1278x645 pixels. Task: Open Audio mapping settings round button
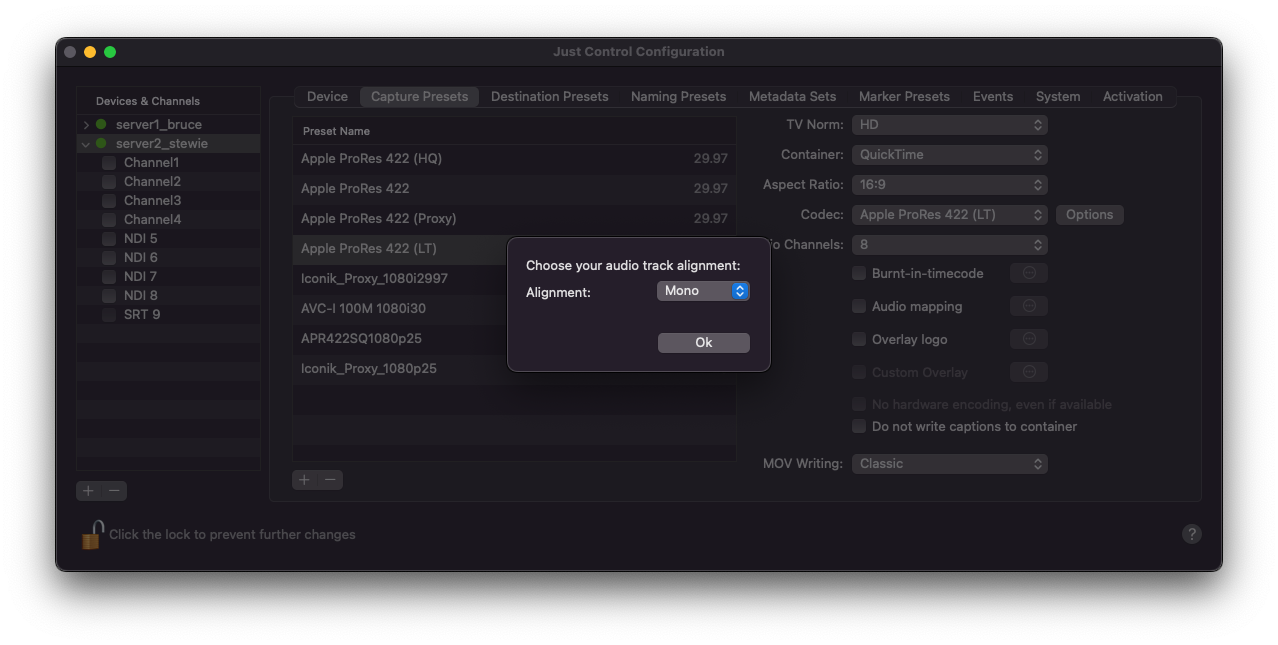pos(1029,306)
